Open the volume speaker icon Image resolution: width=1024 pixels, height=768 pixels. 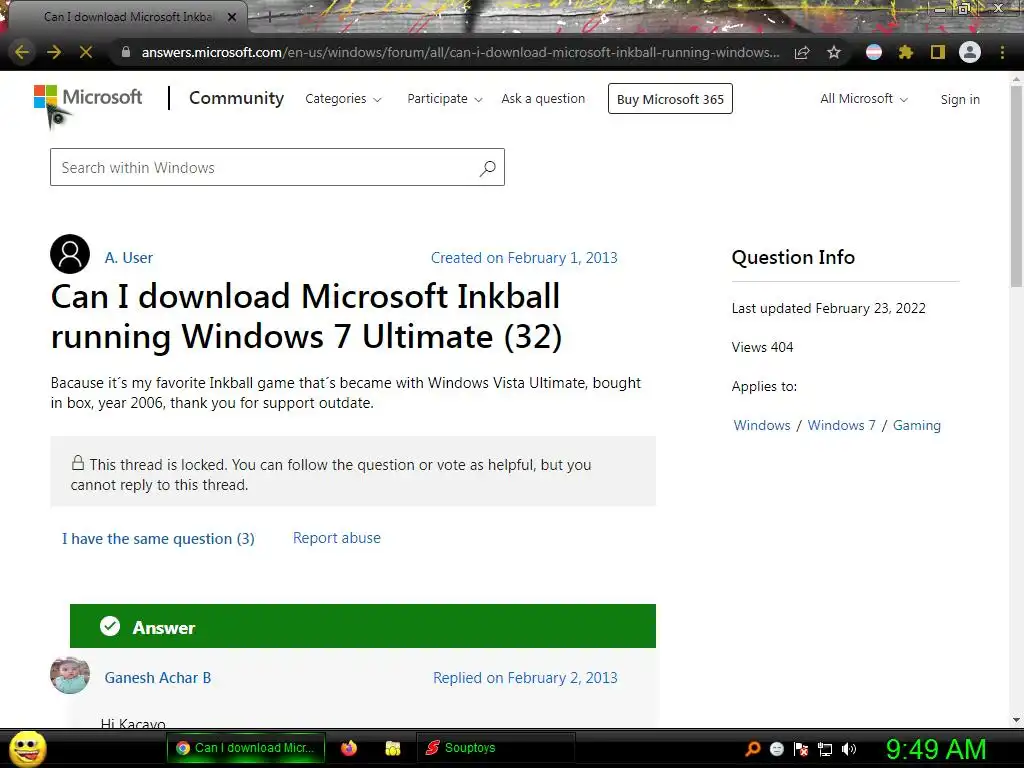click(x=849, y=749)
